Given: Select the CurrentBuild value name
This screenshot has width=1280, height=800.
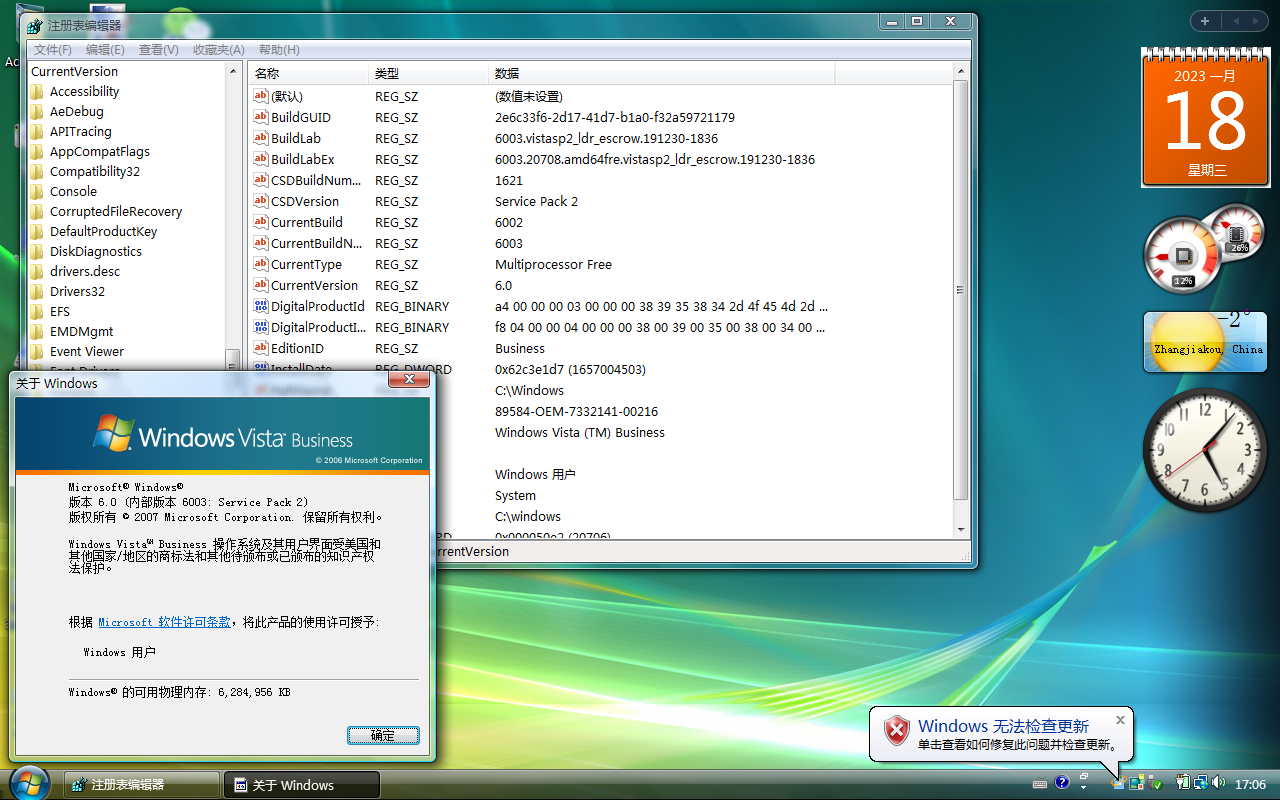Looking at the screenshot, I should pos(307,222).
